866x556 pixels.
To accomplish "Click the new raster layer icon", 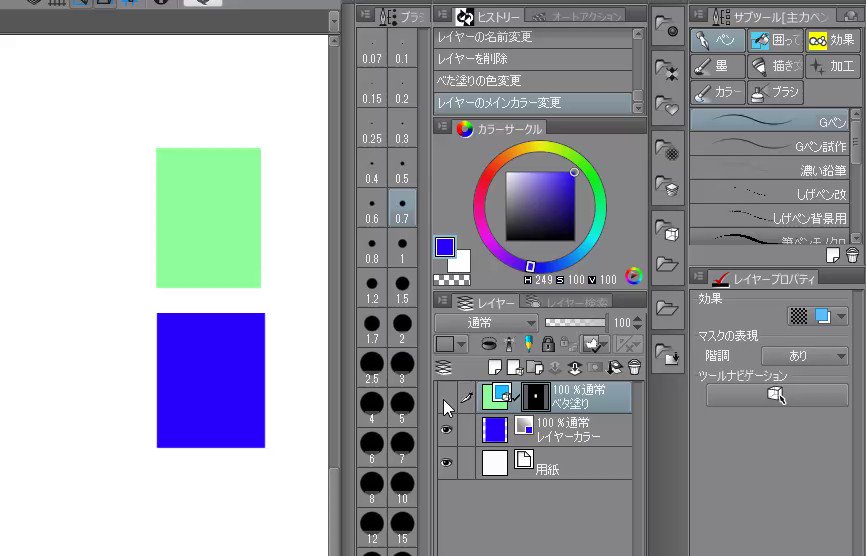I will (x=495, y=367).
